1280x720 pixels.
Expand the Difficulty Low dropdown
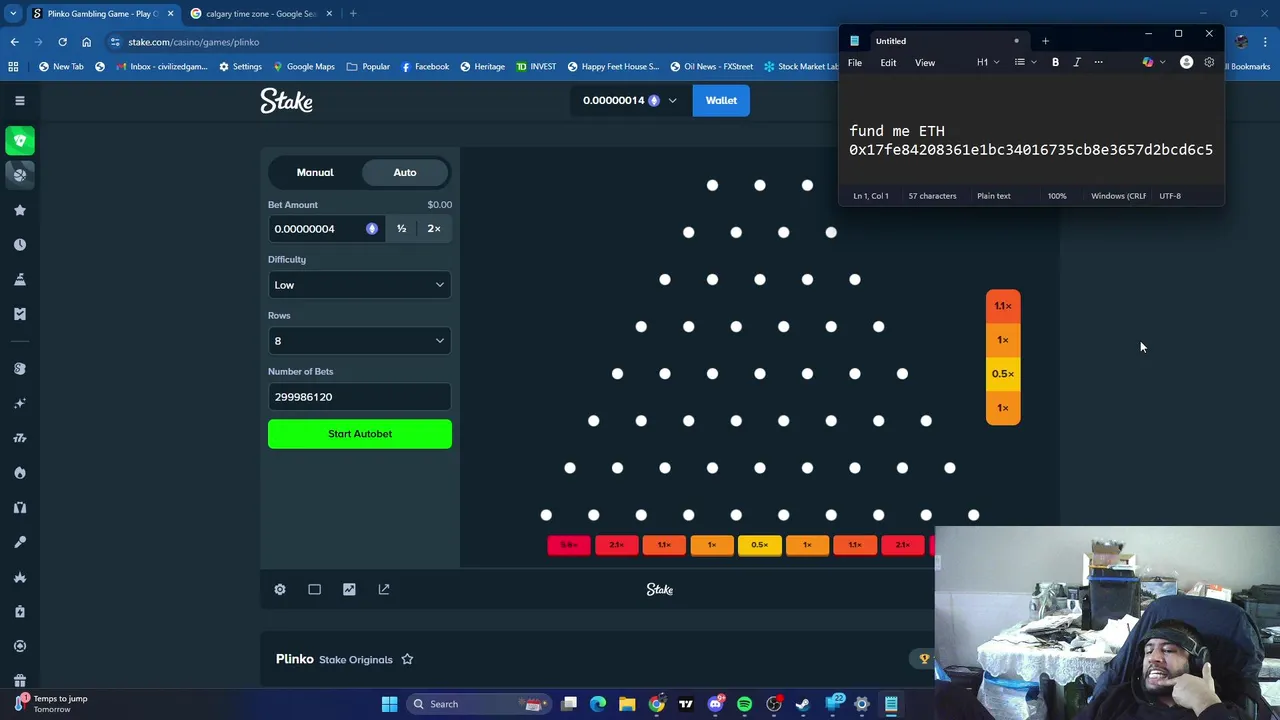tap(359, 285)
